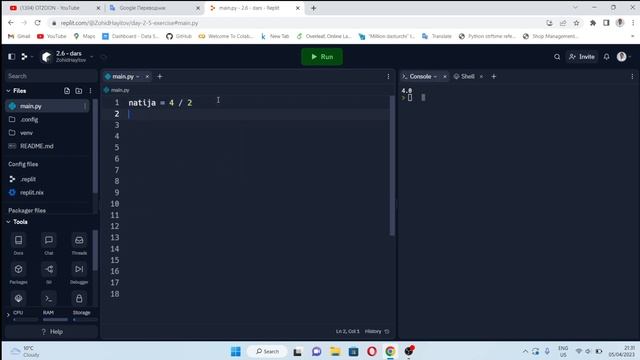Create a new folder with the icon
This screenshot has height=360, width=640.
coord(79,91)
